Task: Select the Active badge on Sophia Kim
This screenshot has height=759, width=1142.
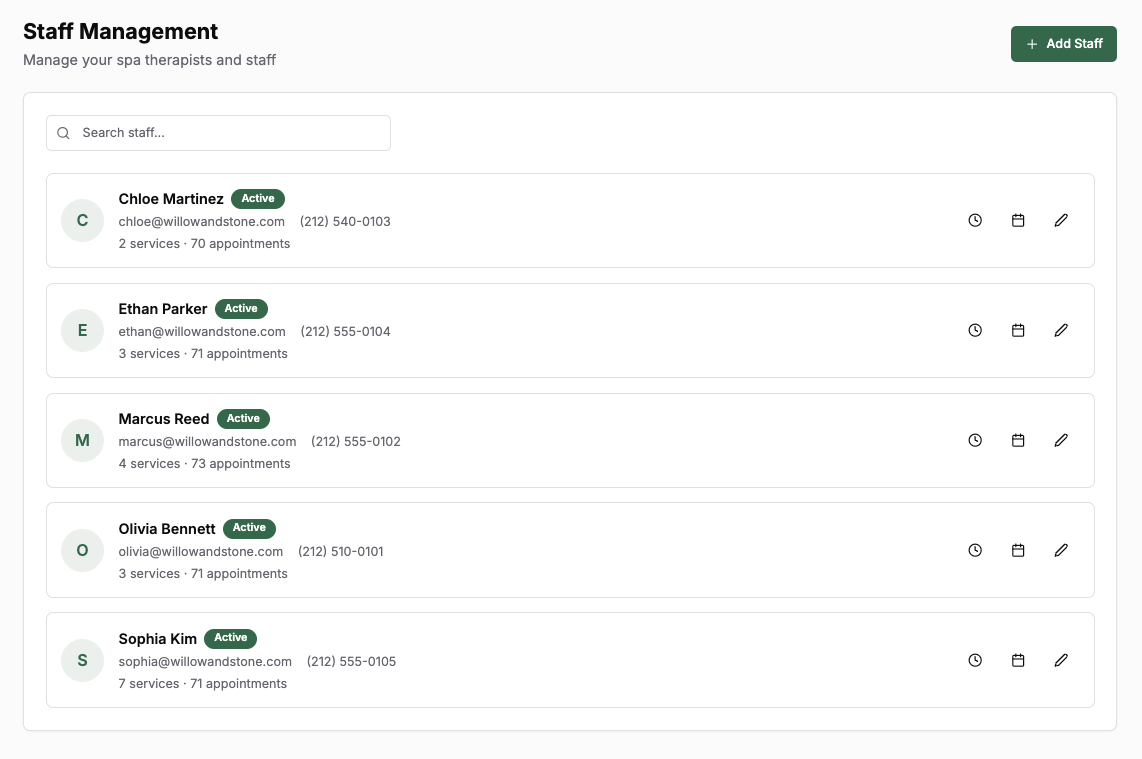Action: coord(231,637)
